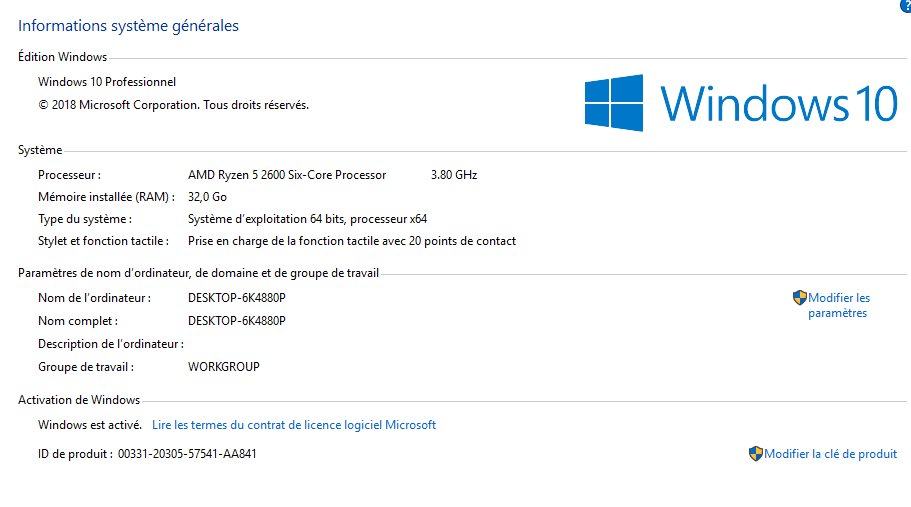911x507 pixels.
Task: Click the shield icon beside Modifier les paramètres
Action: click(x=799, y=298)
